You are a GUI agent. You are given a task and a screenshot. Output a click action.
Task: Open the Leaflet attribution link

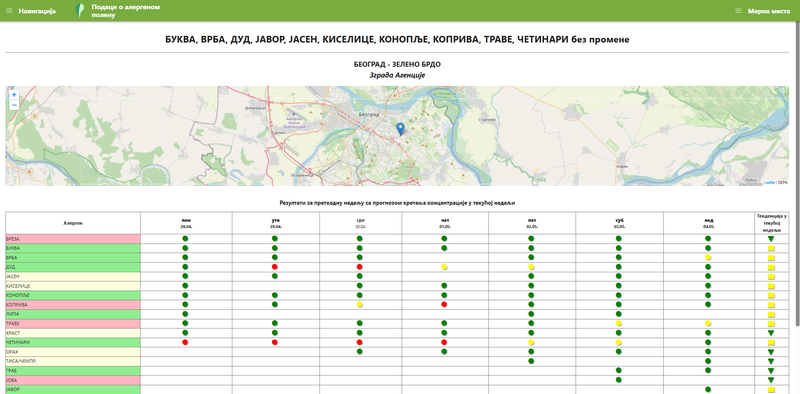(x=769, y=182)
